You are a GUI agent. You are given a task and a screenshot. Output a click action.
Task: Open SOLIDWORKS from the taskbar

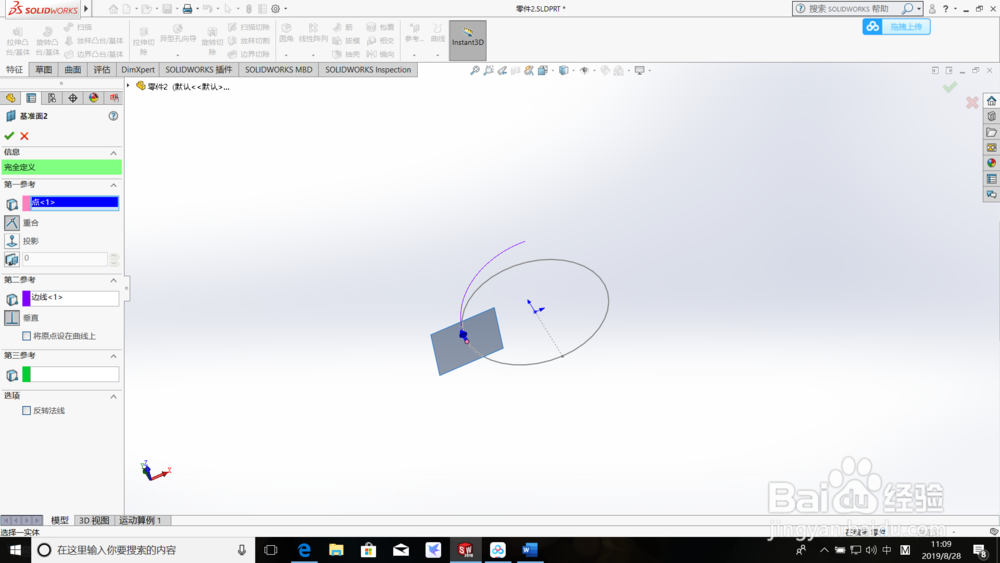coord(466,550)
